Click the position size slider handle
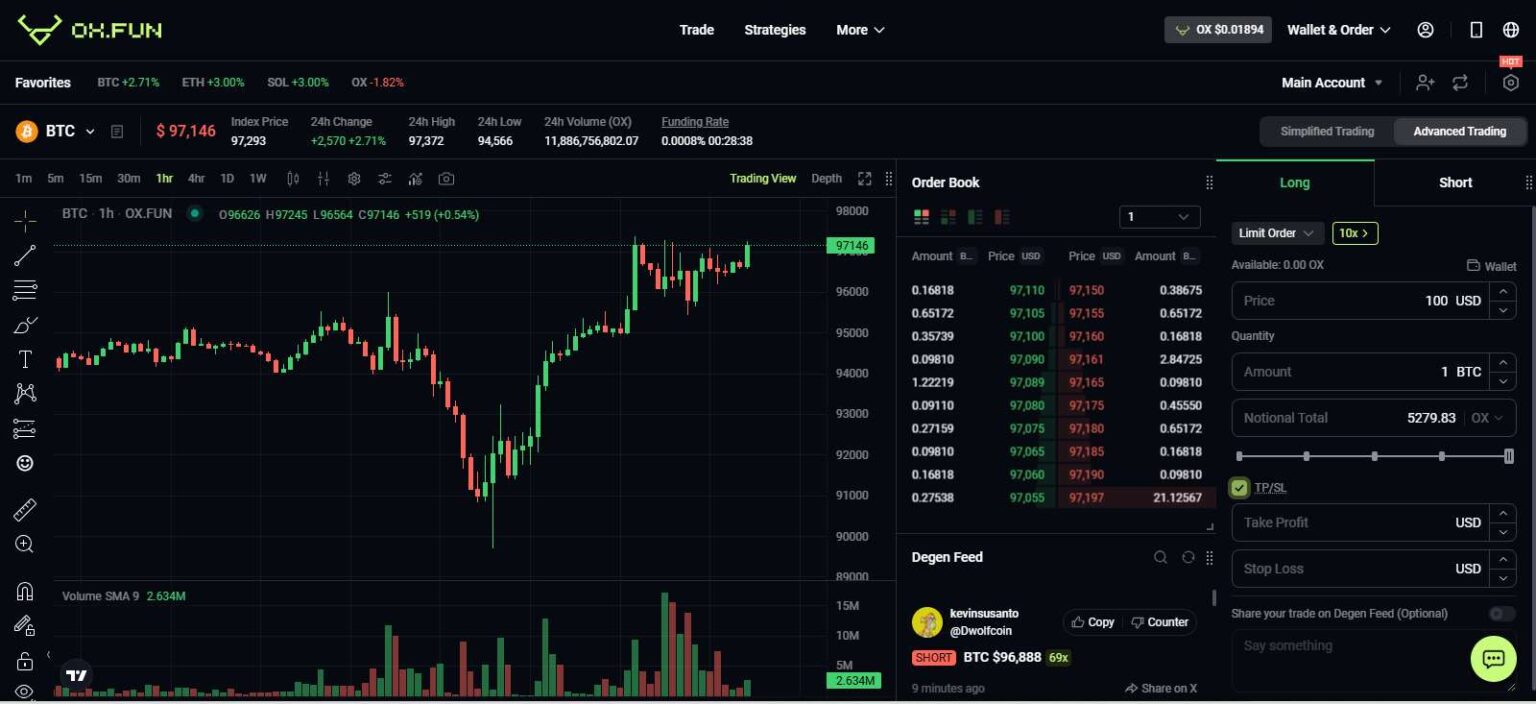The height and width of the screenshot is (704, 1536). (1510, 456)
